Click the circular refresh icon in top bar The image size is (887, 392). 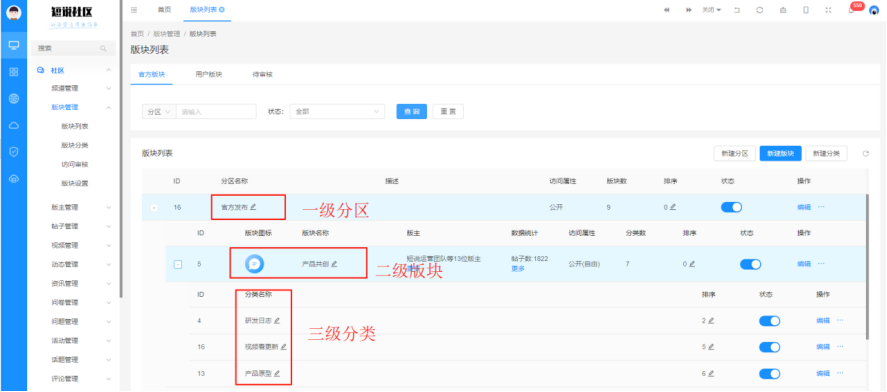760,10
